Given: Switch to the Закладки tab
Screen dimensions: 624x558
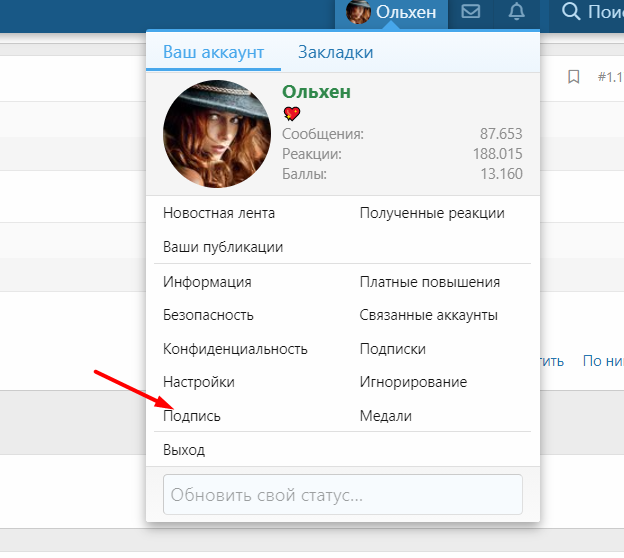Looking at the screenshot, I should (x=335, y=52).
